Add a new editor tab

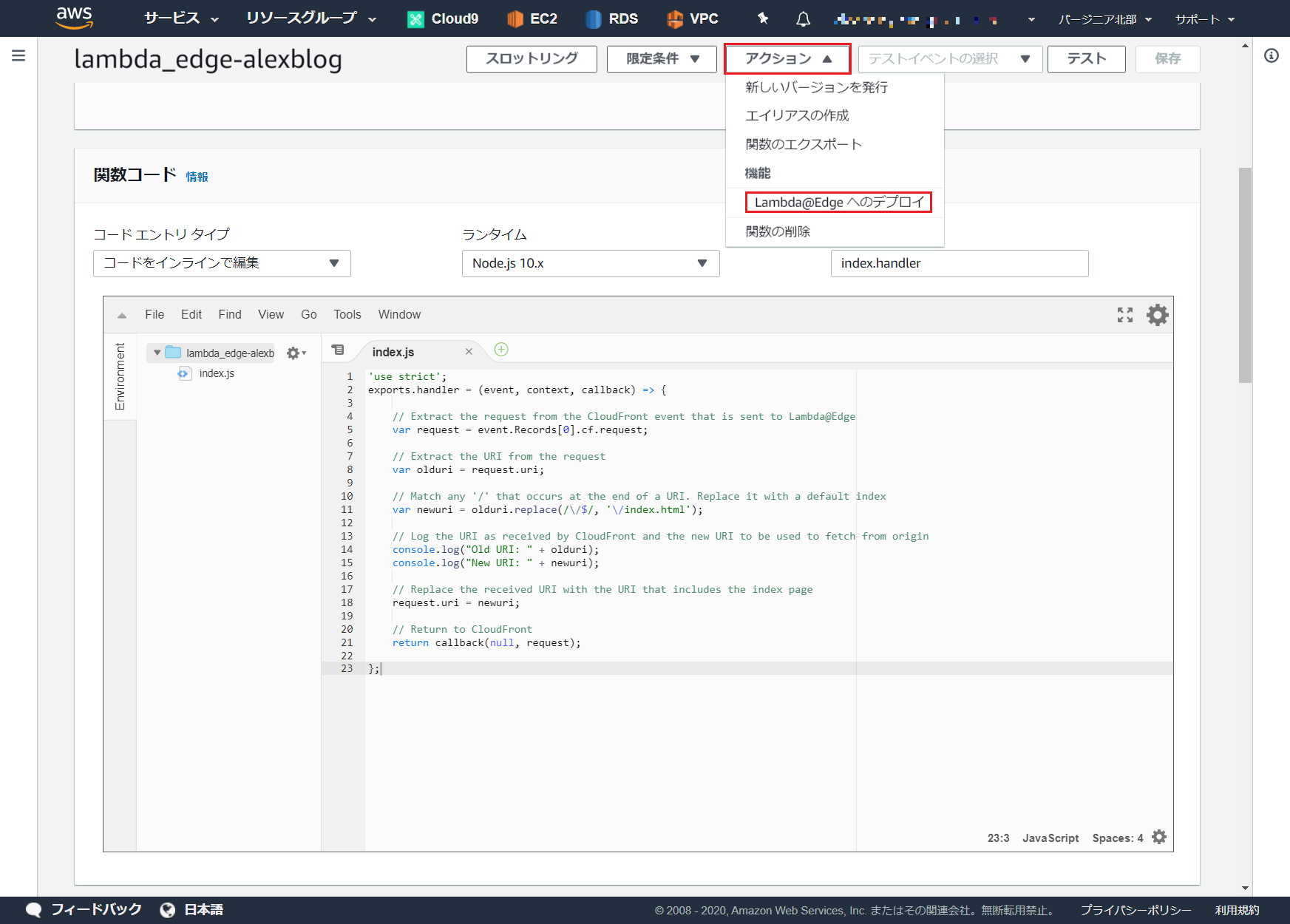tap(501, 350)
